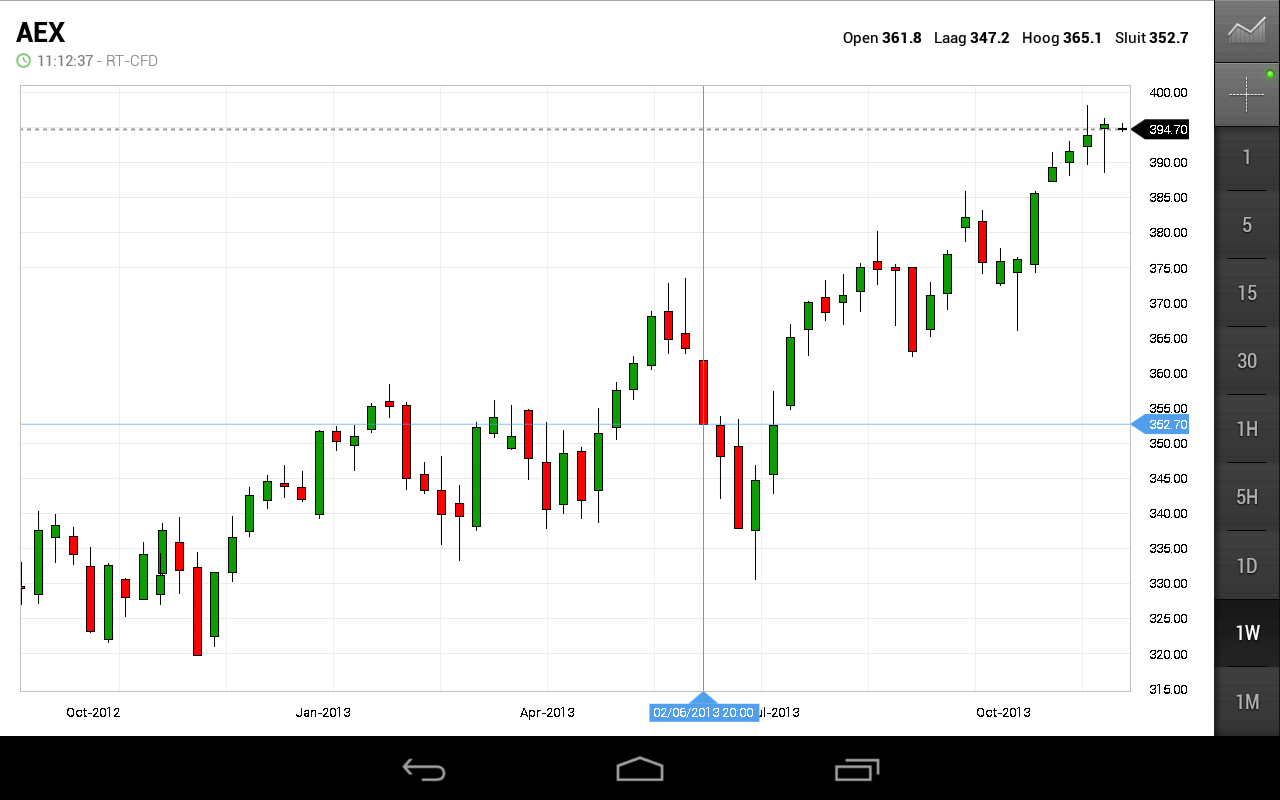This screenshot has height=800, width=1280.
Task: Tap the clock icon beside 11:12:37
Action: tap(24, 61)
